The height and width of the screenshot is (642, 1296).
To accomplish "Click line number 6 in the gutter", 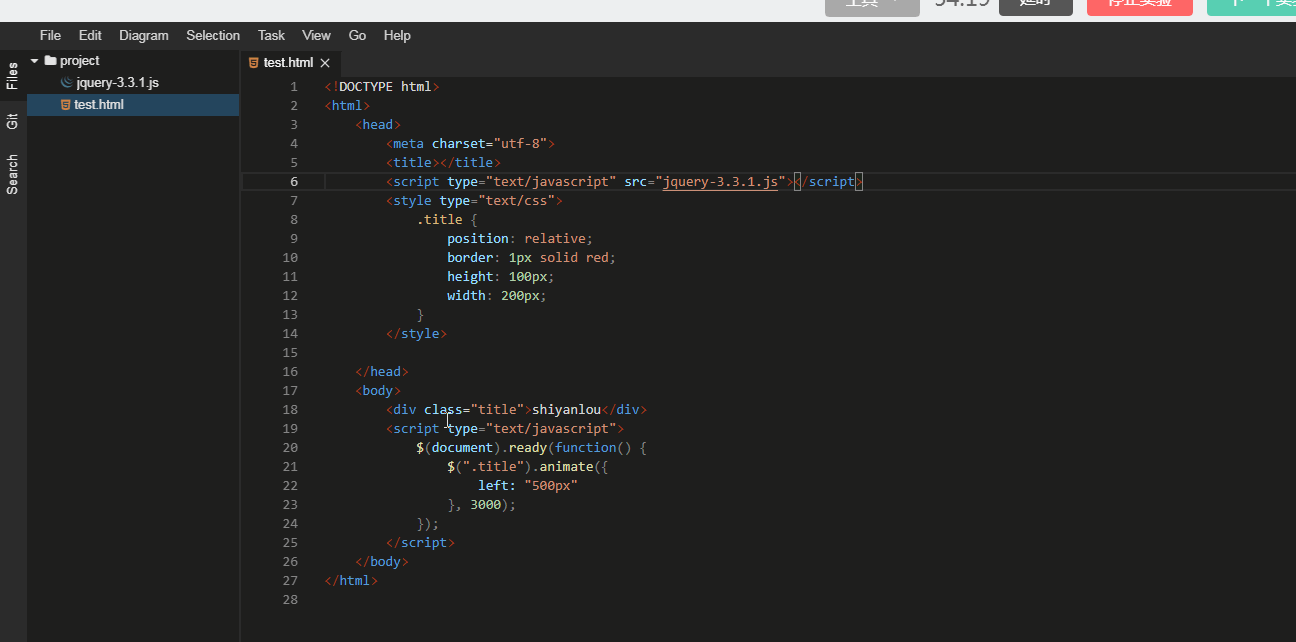I will (x=294, y=182).
